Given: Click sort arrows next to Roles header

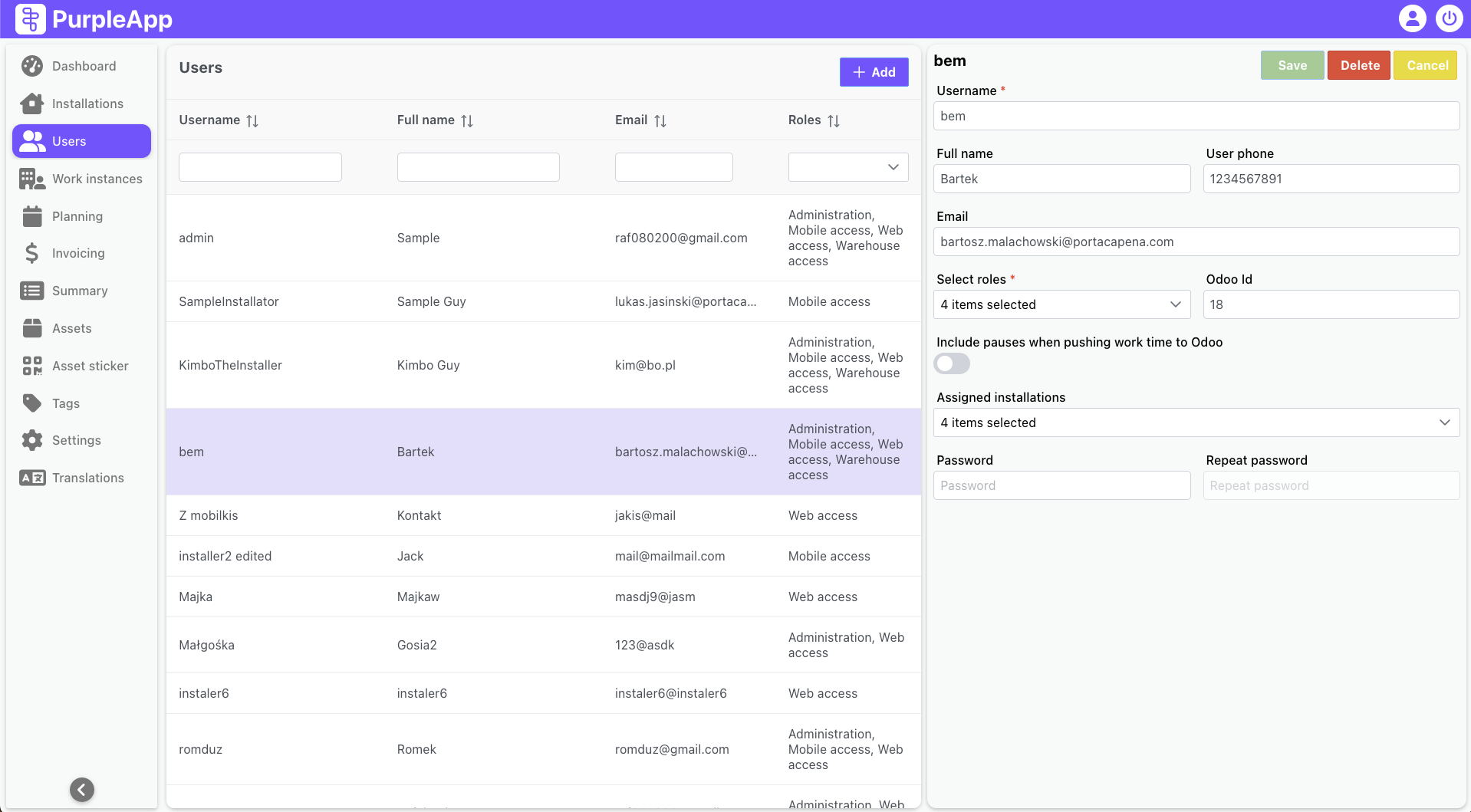Looking at the screenshot, I should [834, 120].
